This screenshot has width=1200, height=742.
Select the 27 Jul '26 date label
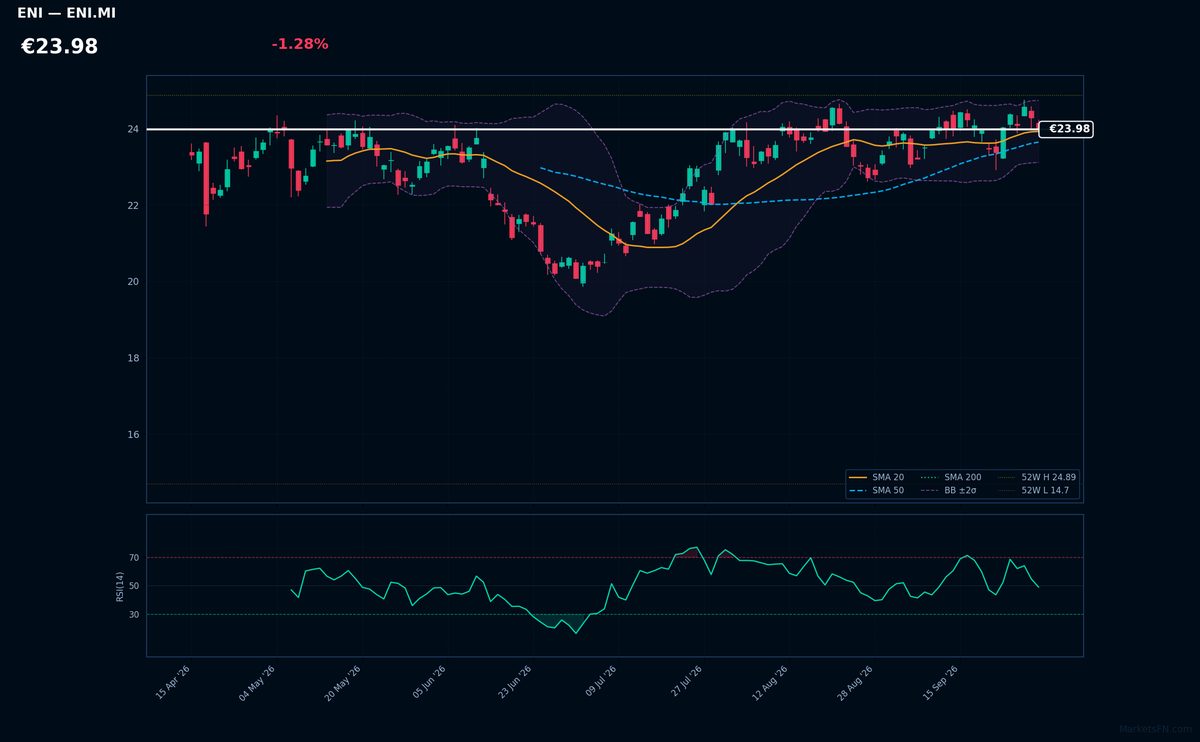click(x=685, y=683)
